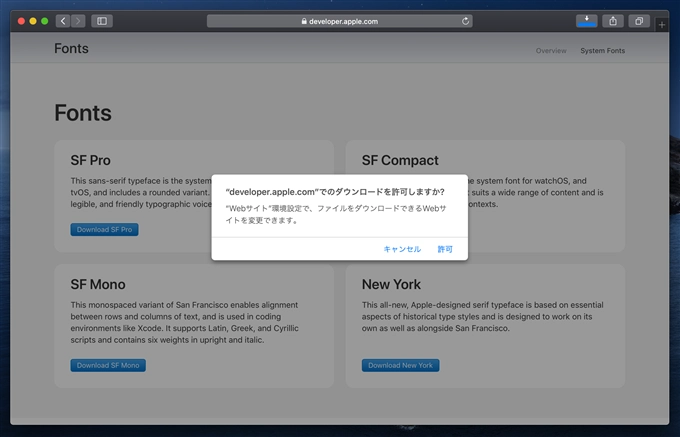The height and width of the screenshot is (437, 680).
Task: Click the Download New York button
Action: [400, 365]
